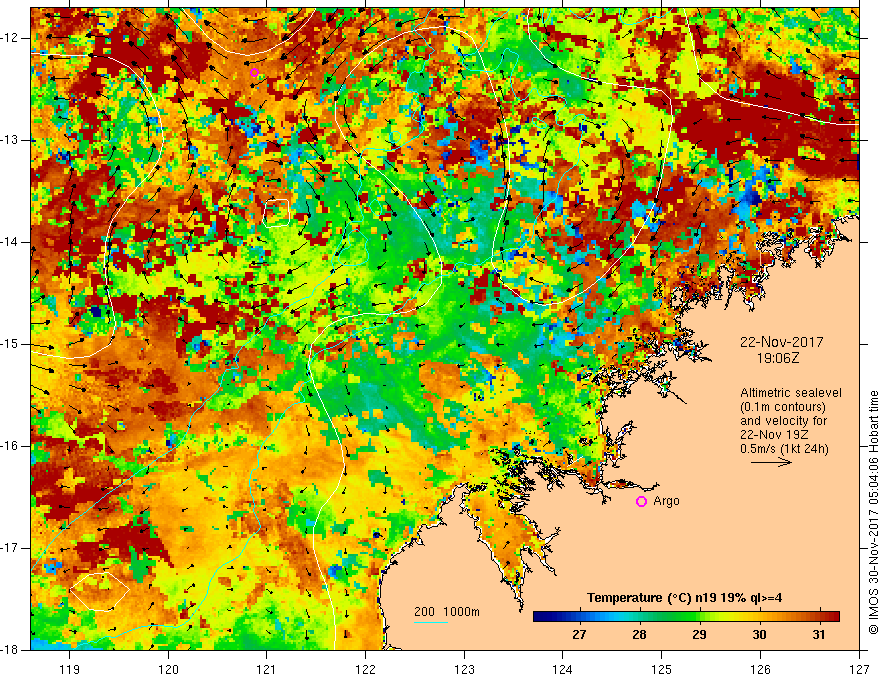Click the dark red end of the temperature colorbar
The image size is (880, 680).
pyautogui.click(x=833, y=617)
